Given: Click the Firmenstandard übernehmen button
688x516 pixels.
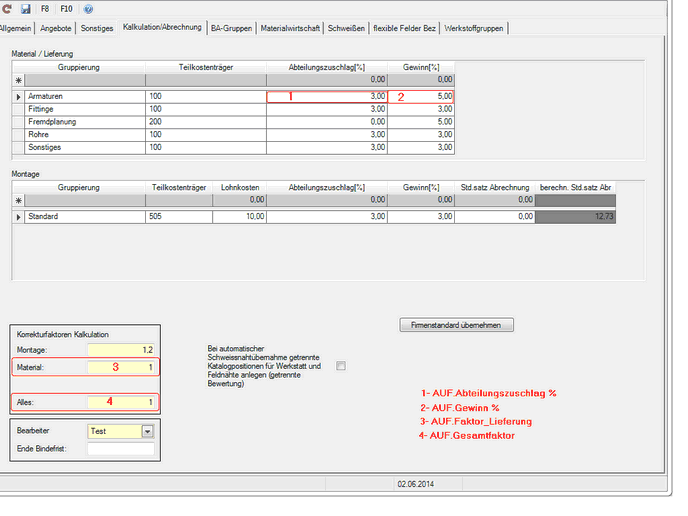Looking at the screenshot, I should 456,325.
